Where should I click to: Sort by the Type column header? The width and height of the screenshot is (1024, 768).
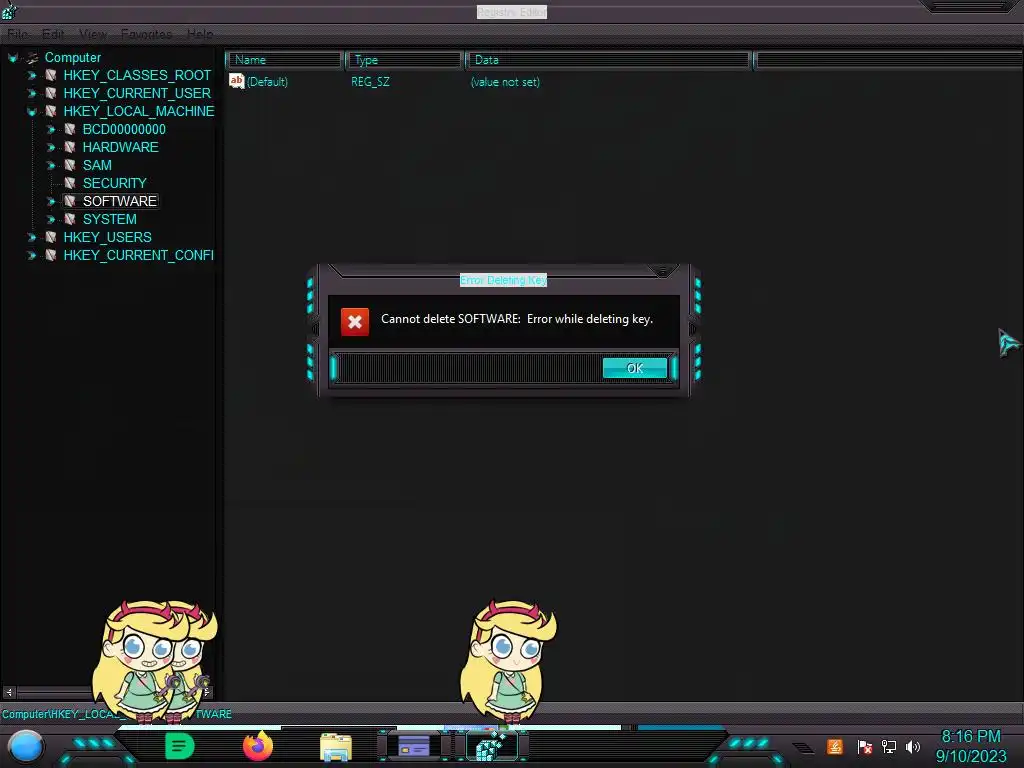click(404, 60)
